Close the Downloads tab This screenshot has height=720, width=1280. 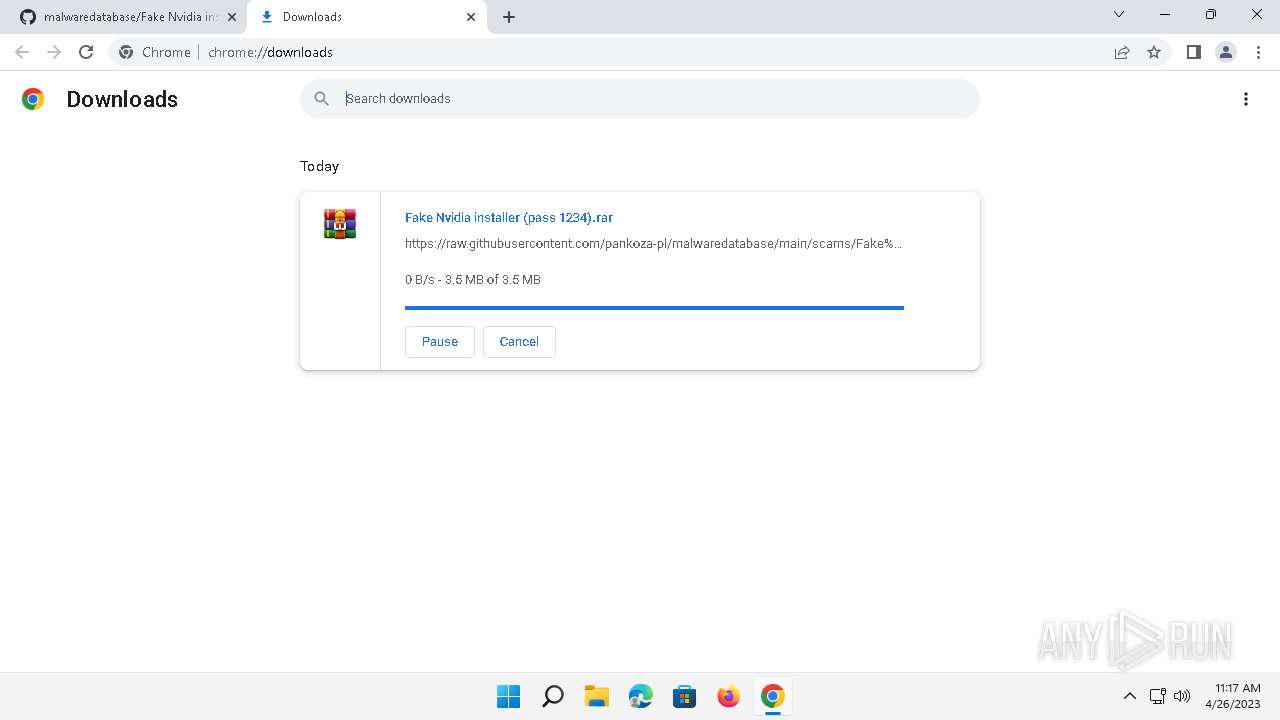(x=471, y=17)
